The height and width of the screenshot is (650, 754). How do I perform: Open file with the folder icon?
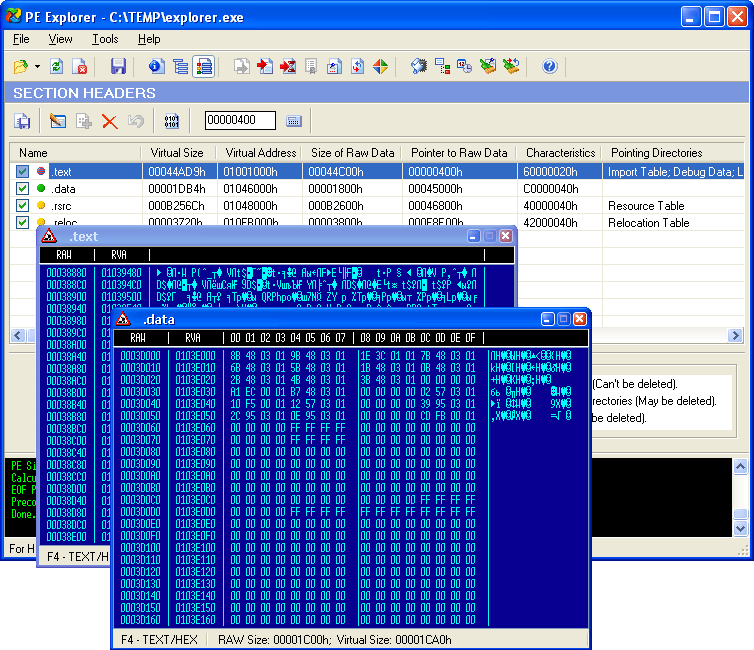point(21,66)
